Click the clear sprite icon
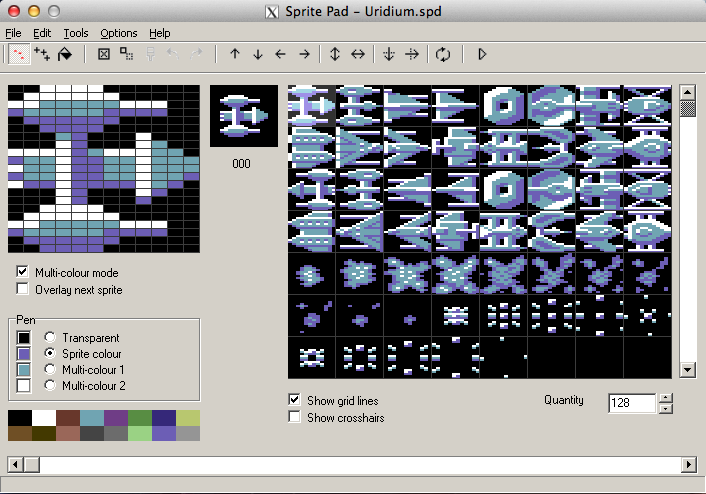 104,54
